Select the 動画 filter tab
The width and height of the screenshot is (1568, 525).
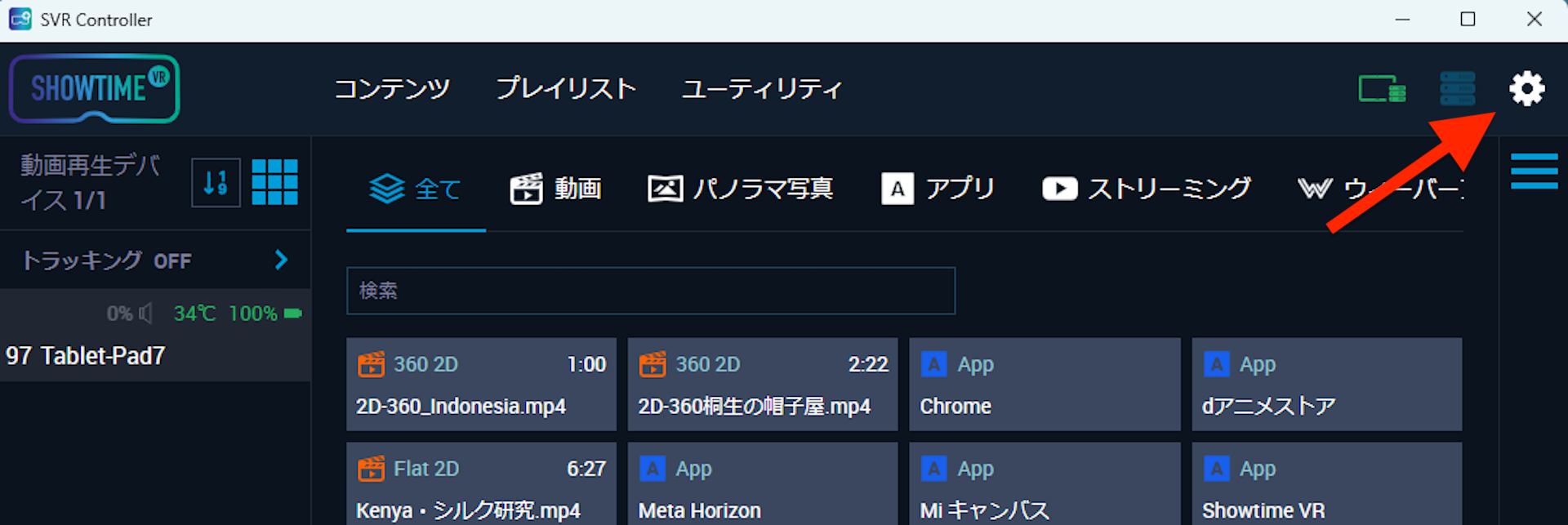(x=556, y=189)
